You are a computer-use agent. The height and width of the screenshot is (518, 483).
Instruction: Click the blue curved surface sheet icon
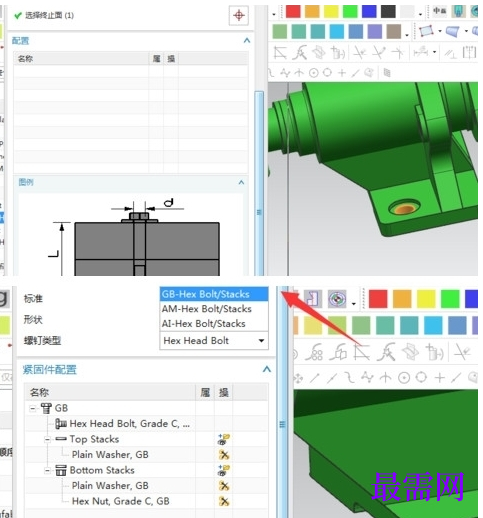[x=453, y=32]
